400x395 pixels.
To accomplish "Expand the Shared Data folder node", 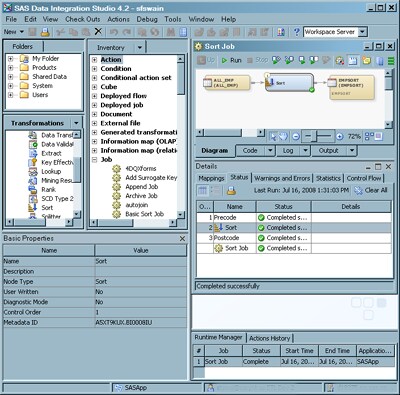I will coord(11,77).
